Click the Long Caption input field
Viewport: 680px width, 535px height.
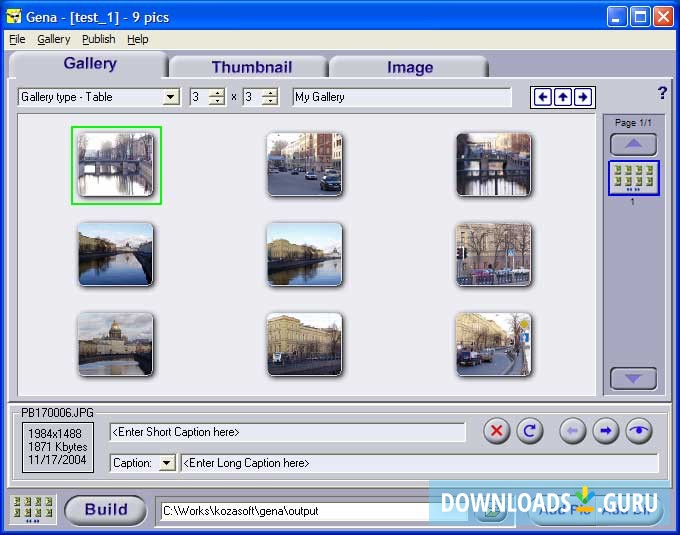tap(419, 463)
